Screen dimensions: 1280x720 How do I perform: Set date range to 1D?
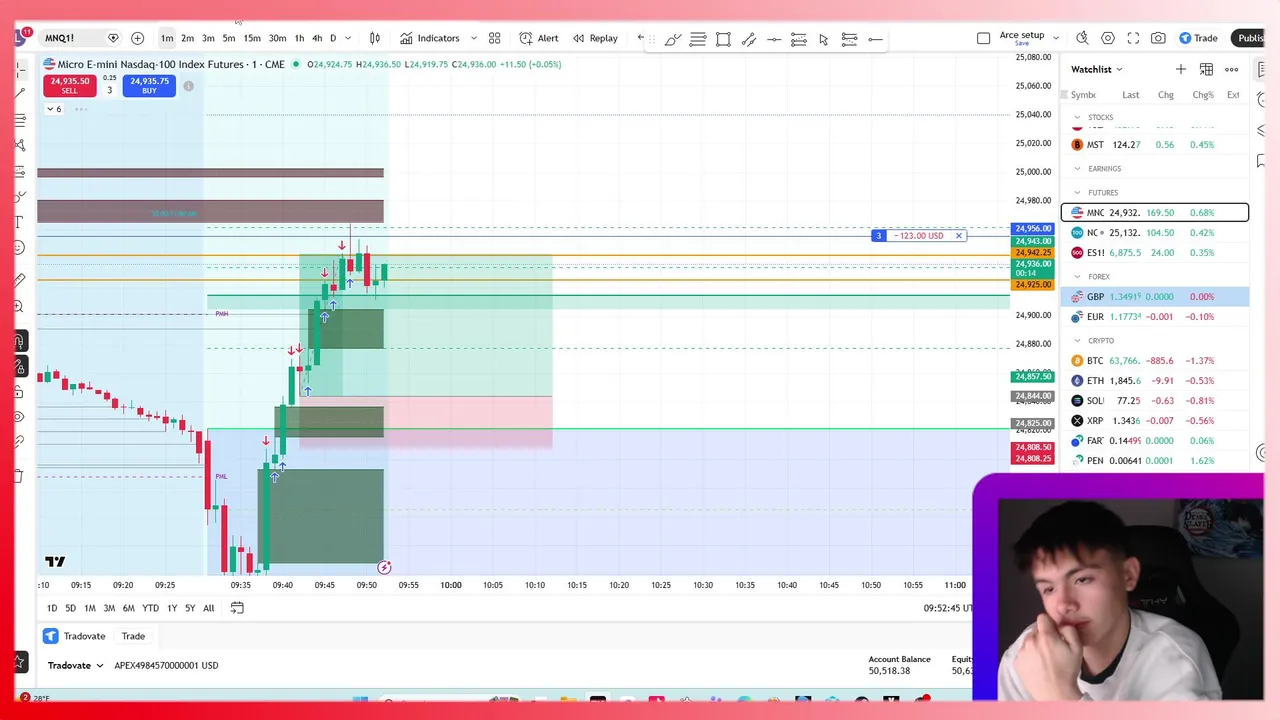(x=52, y=608)
